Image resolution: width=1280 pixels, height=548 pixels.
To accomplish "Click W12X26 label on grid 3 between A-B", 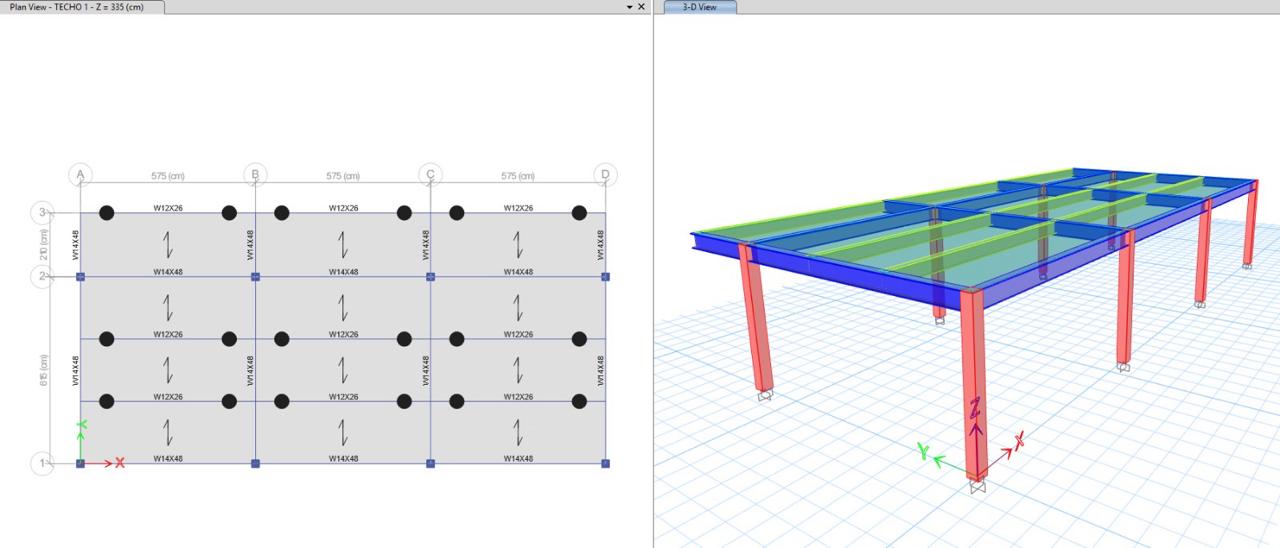I will (167, 208).
